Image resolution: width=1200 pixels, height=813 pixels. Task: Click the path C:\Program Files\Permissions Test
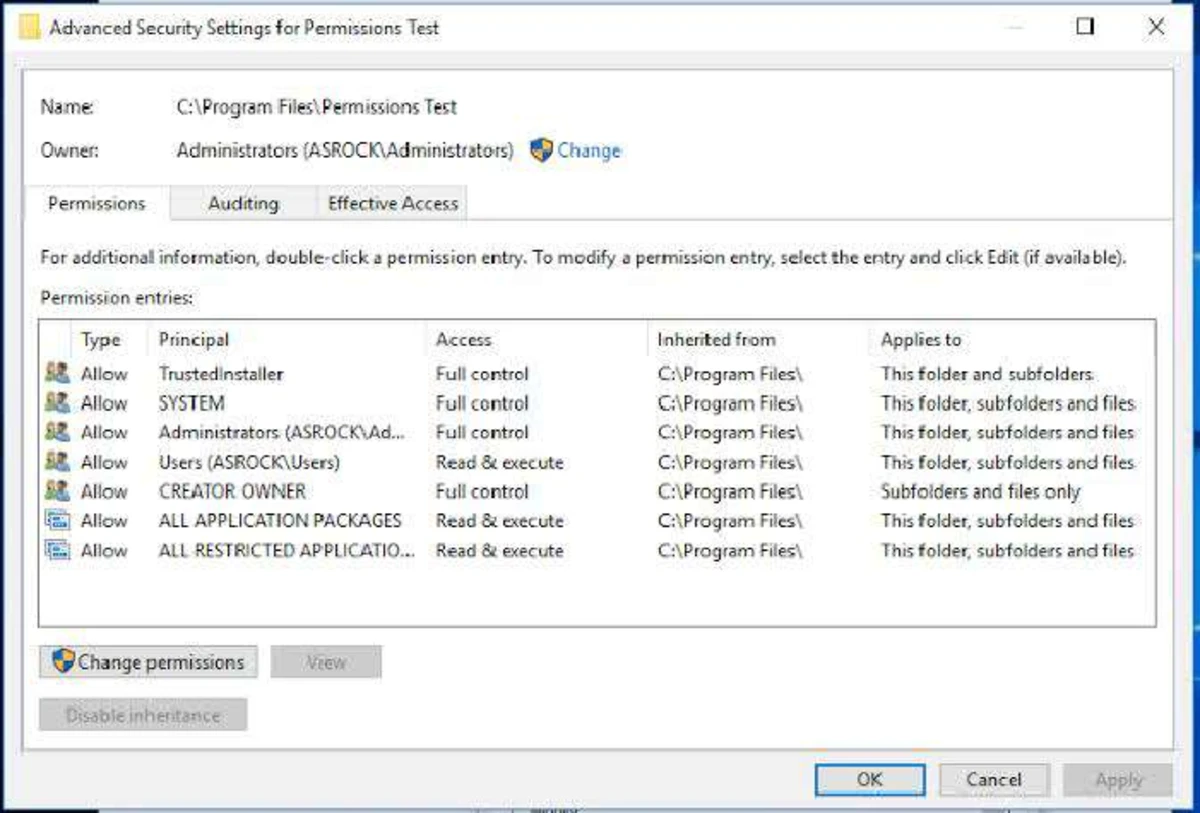(x=317, y=107)
